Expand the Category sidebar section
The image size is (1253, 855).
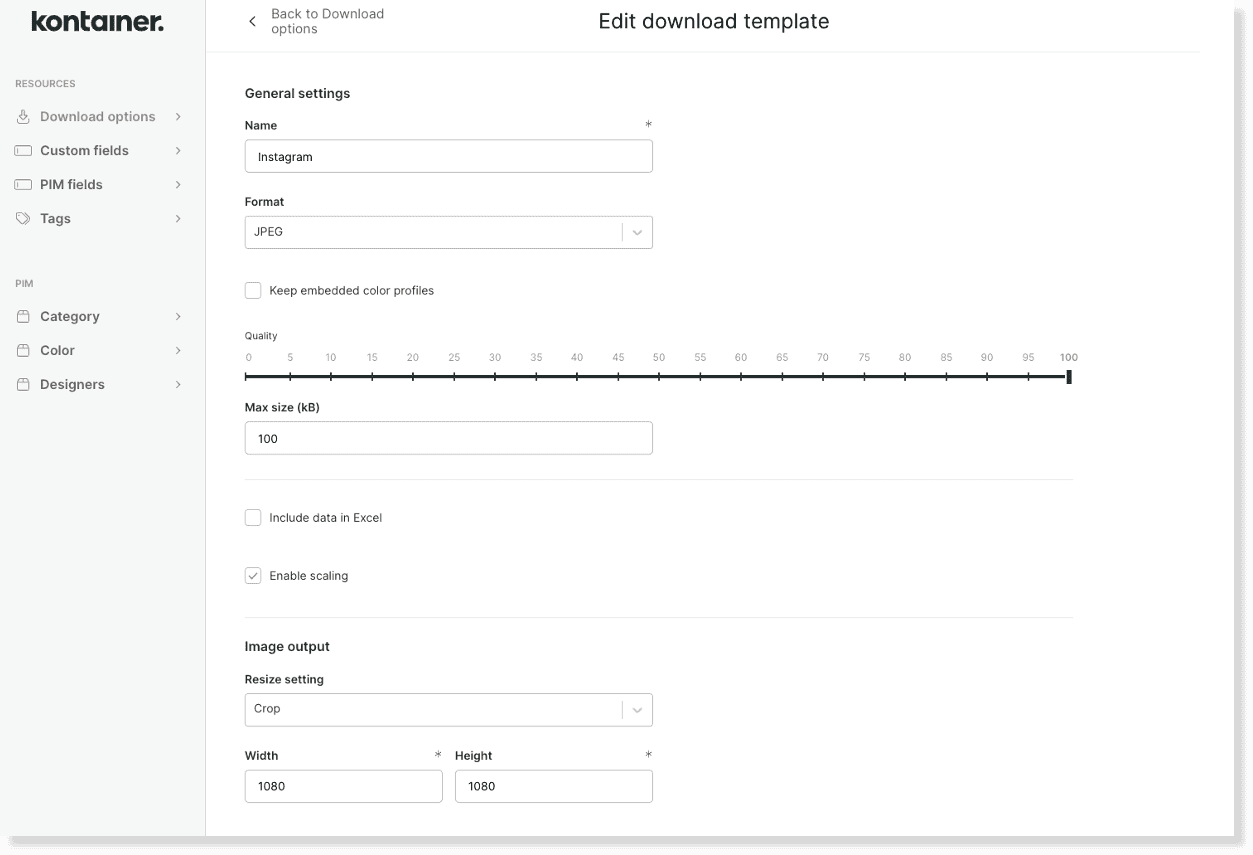(178, 316)
